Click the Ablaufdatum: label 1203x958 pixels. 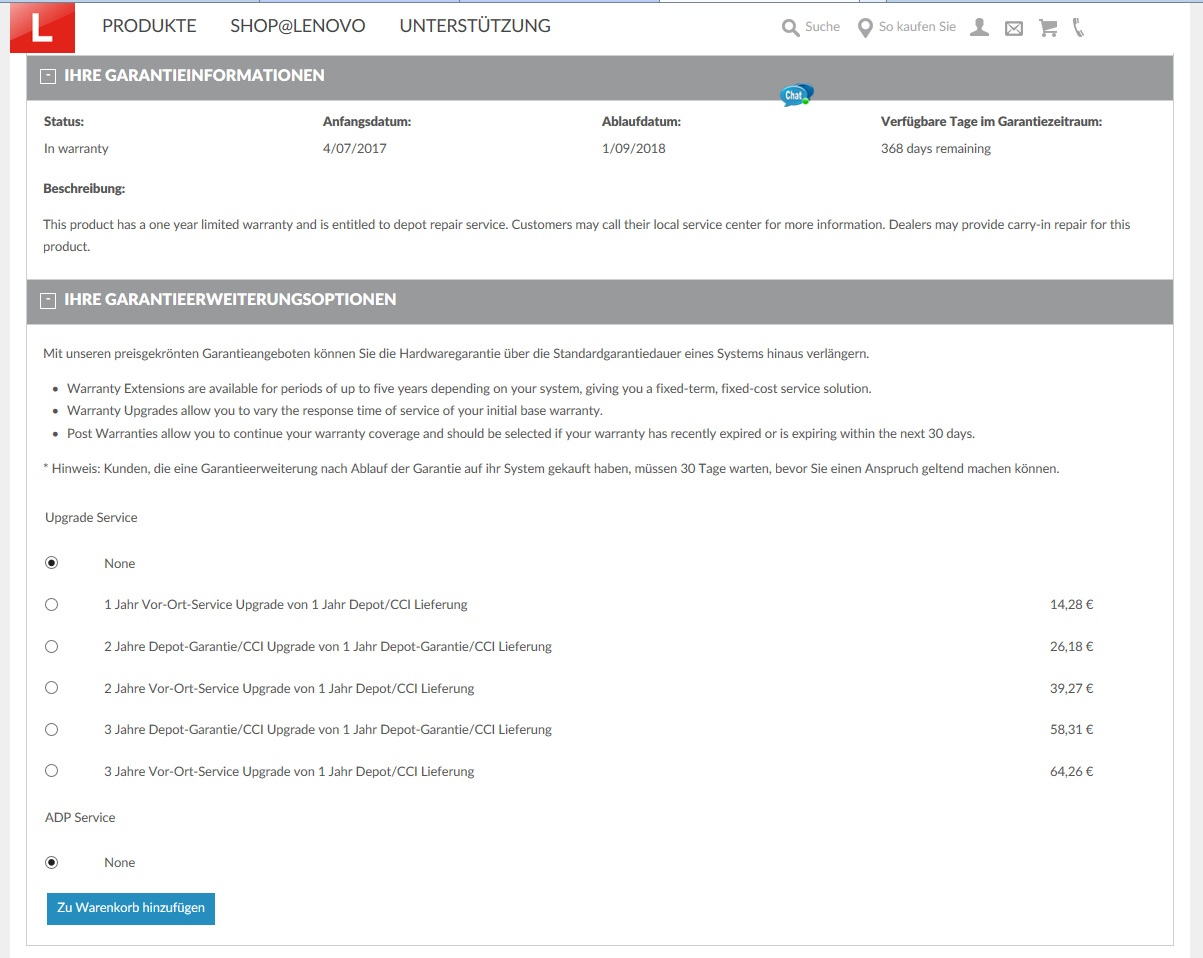tap(641, 122)
